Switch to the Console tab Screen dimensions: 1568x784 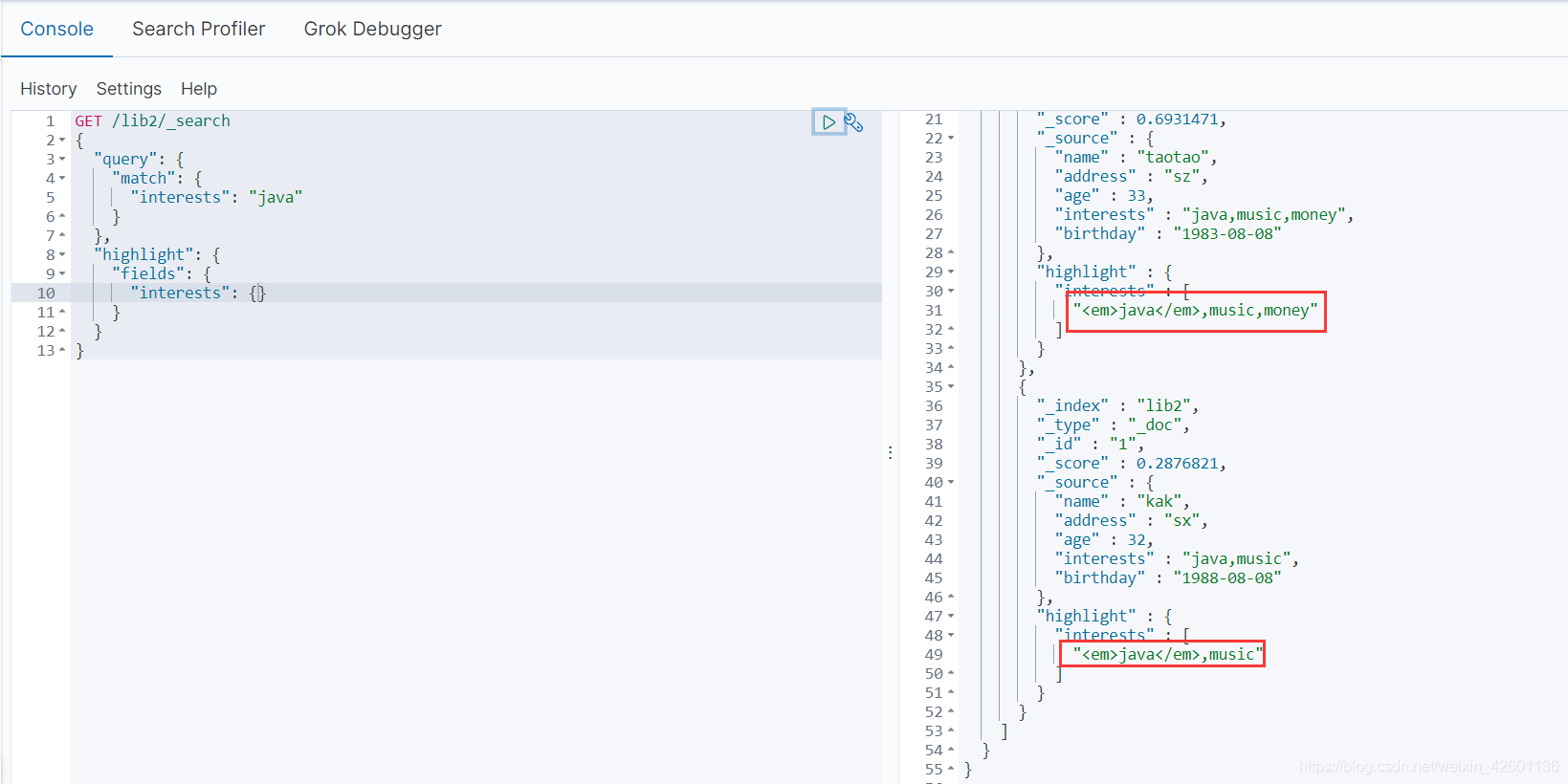pos(56,29)
